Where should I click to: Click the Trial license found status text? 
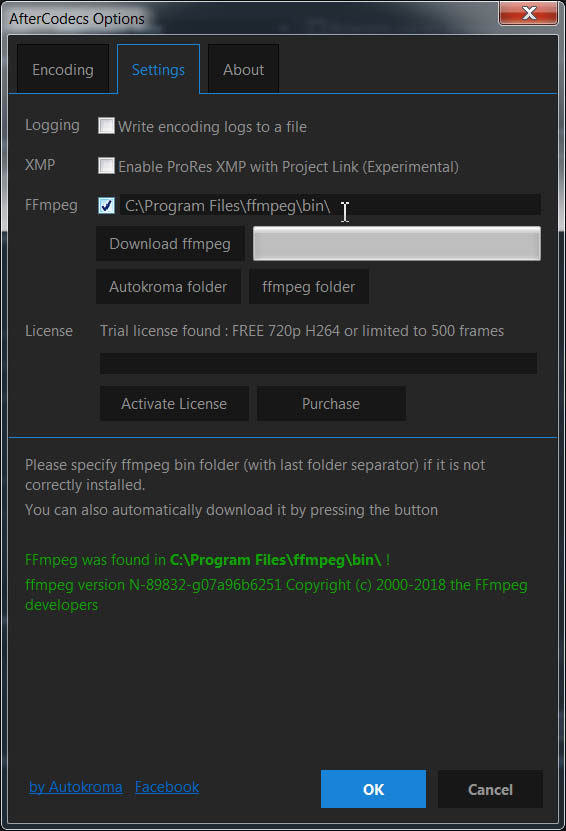302,331
